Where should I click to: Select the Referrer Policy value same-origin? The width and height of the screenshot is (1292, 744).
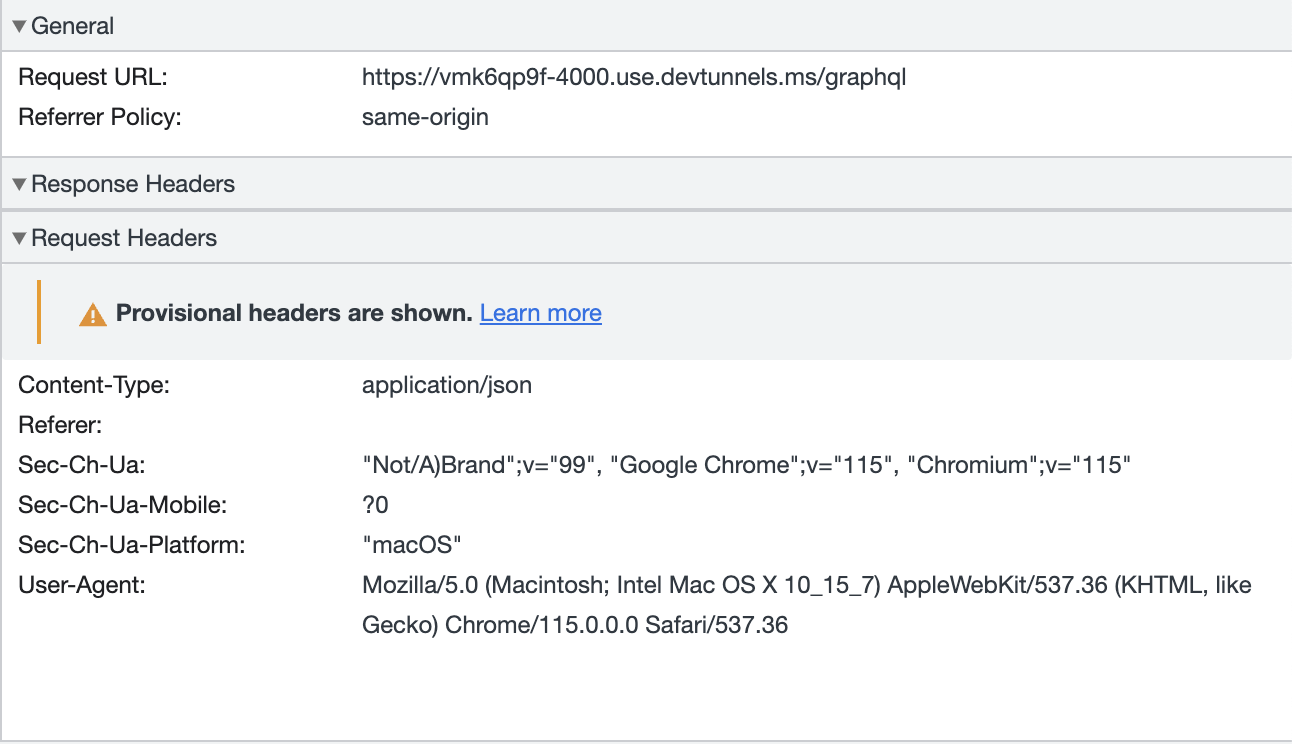pyautogui.click(x=425, y=117)
